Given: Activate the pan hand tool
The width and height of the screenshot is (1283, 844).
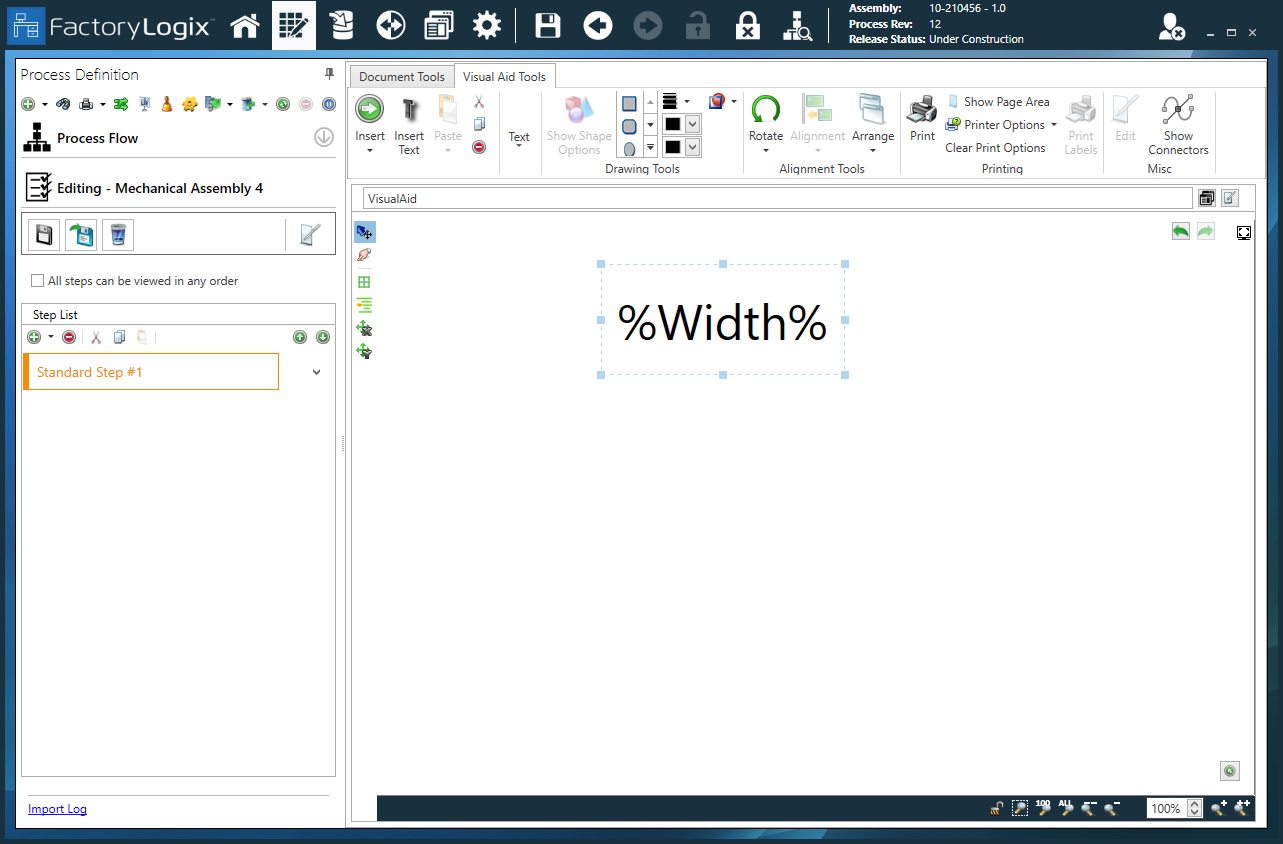Looking at the screenshot, I should (x=364, y=255).
